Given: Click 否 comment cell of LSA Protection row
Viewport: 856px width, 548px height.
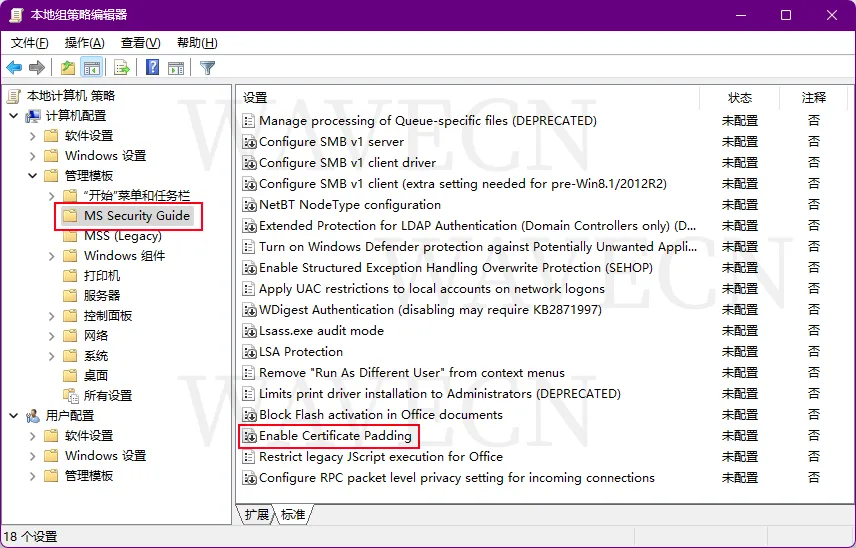Looking at the screenshot, I should click(x=813, y=352).
